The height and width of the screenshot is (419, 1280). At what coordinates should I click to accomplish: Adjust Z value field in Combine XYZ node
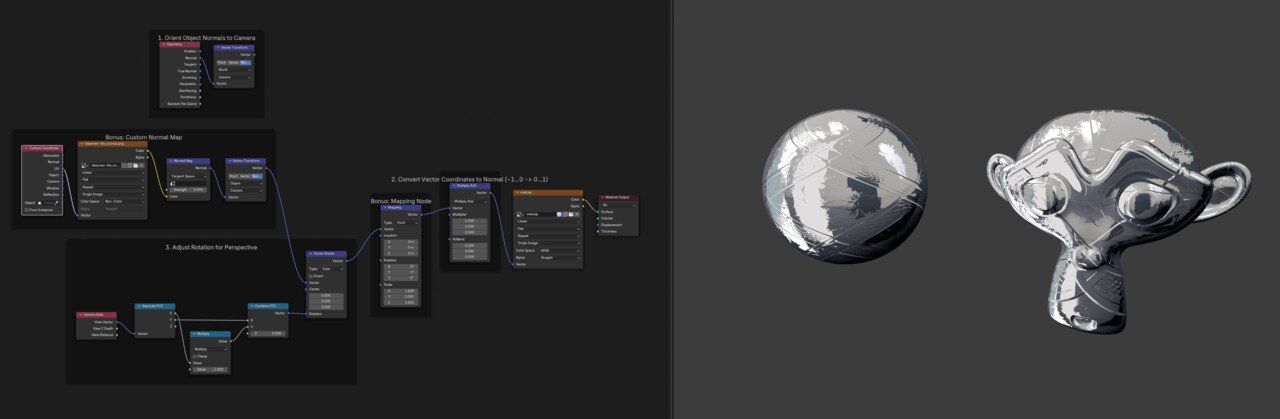click(x=267, y=334)
